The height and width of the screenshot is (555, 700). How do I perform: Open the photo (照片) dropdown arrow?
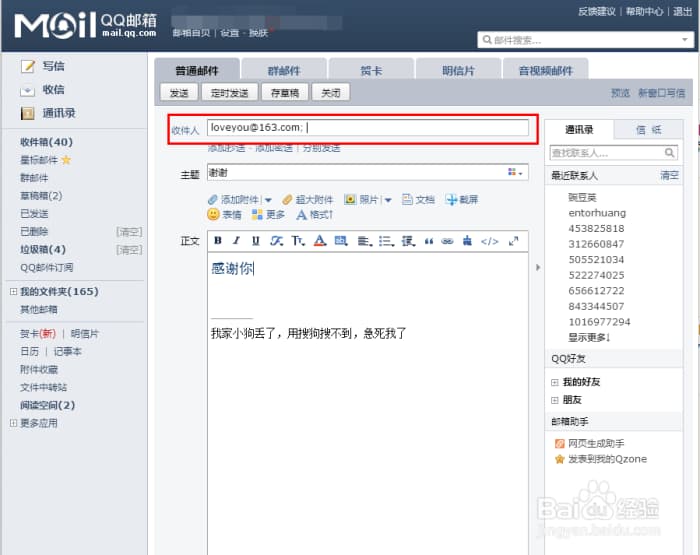point(388,200)
